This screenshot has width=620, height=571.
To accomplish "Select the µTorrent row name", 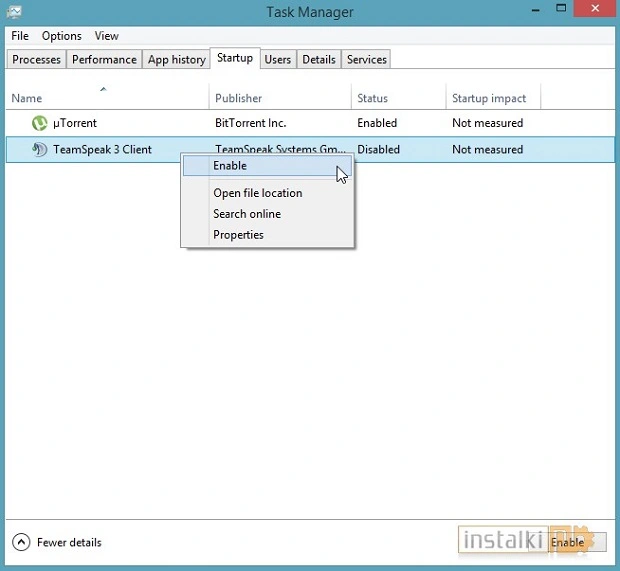I will (75, 123).
